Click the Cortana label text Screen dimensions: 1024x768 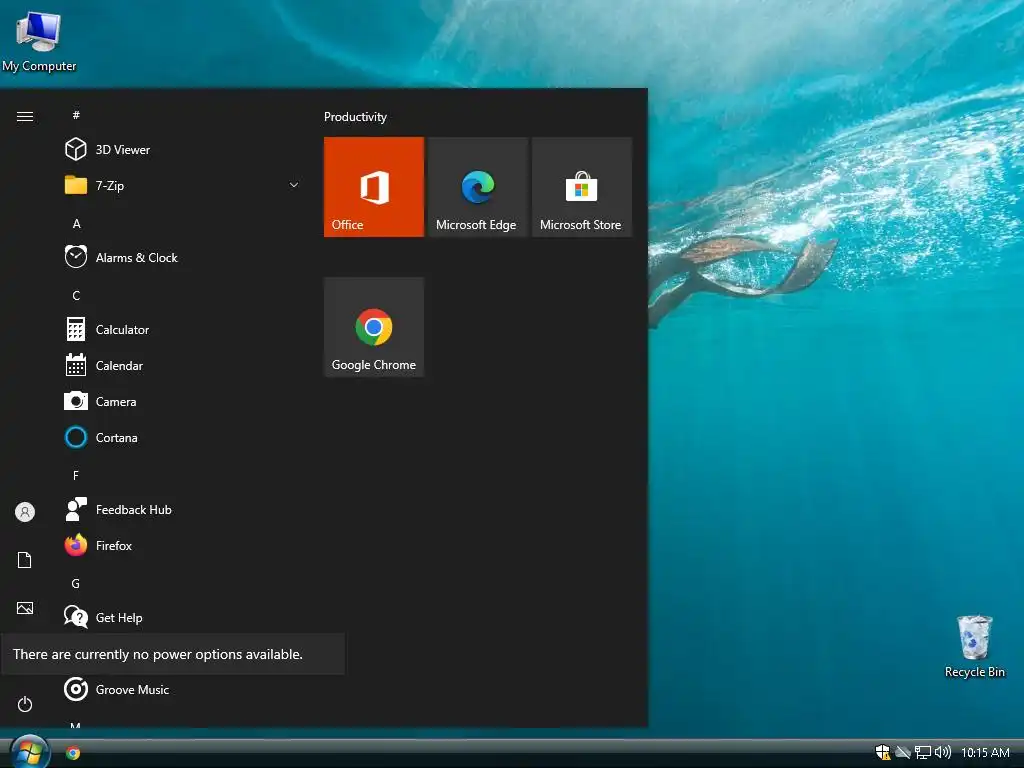[x=116, y=438]
